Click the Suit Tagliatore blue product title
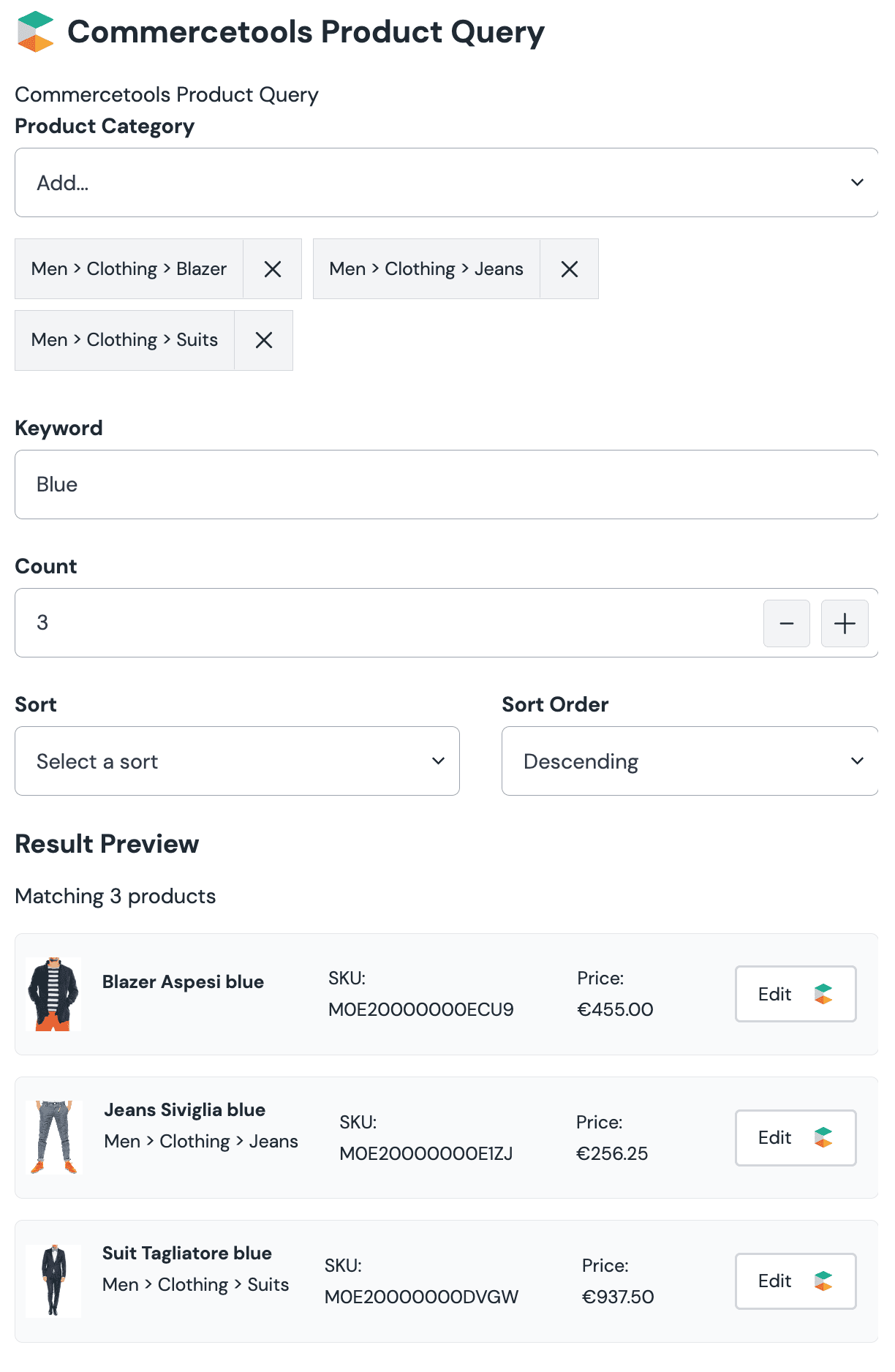The width and height of the screenshot is (895, 1372). click(x=186, y=1253)
